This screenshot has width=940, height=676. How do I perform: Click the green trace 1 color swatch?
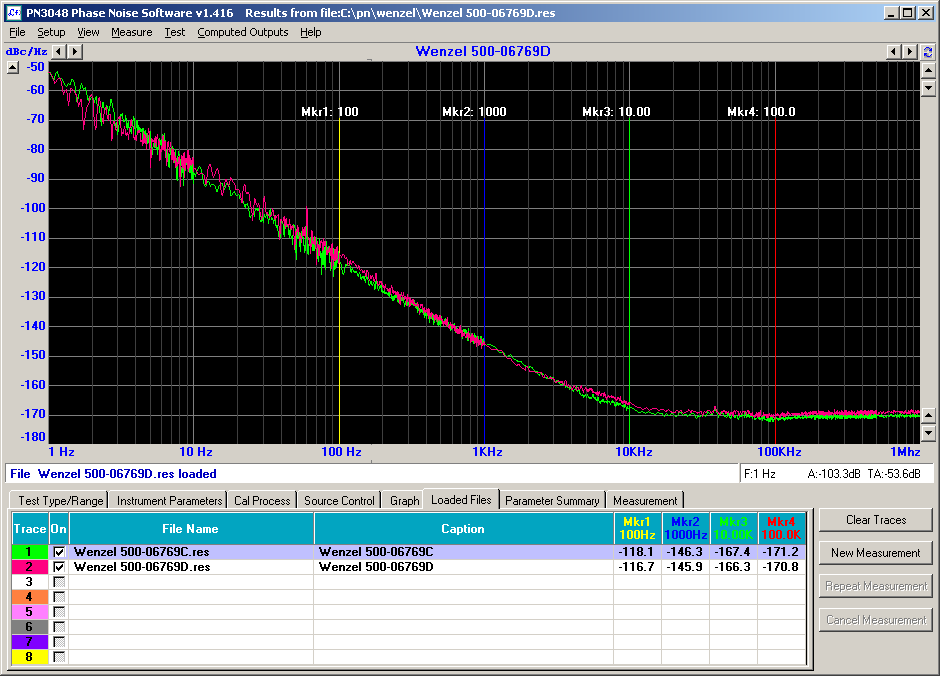pyautogui.click(x=29, y=552)
